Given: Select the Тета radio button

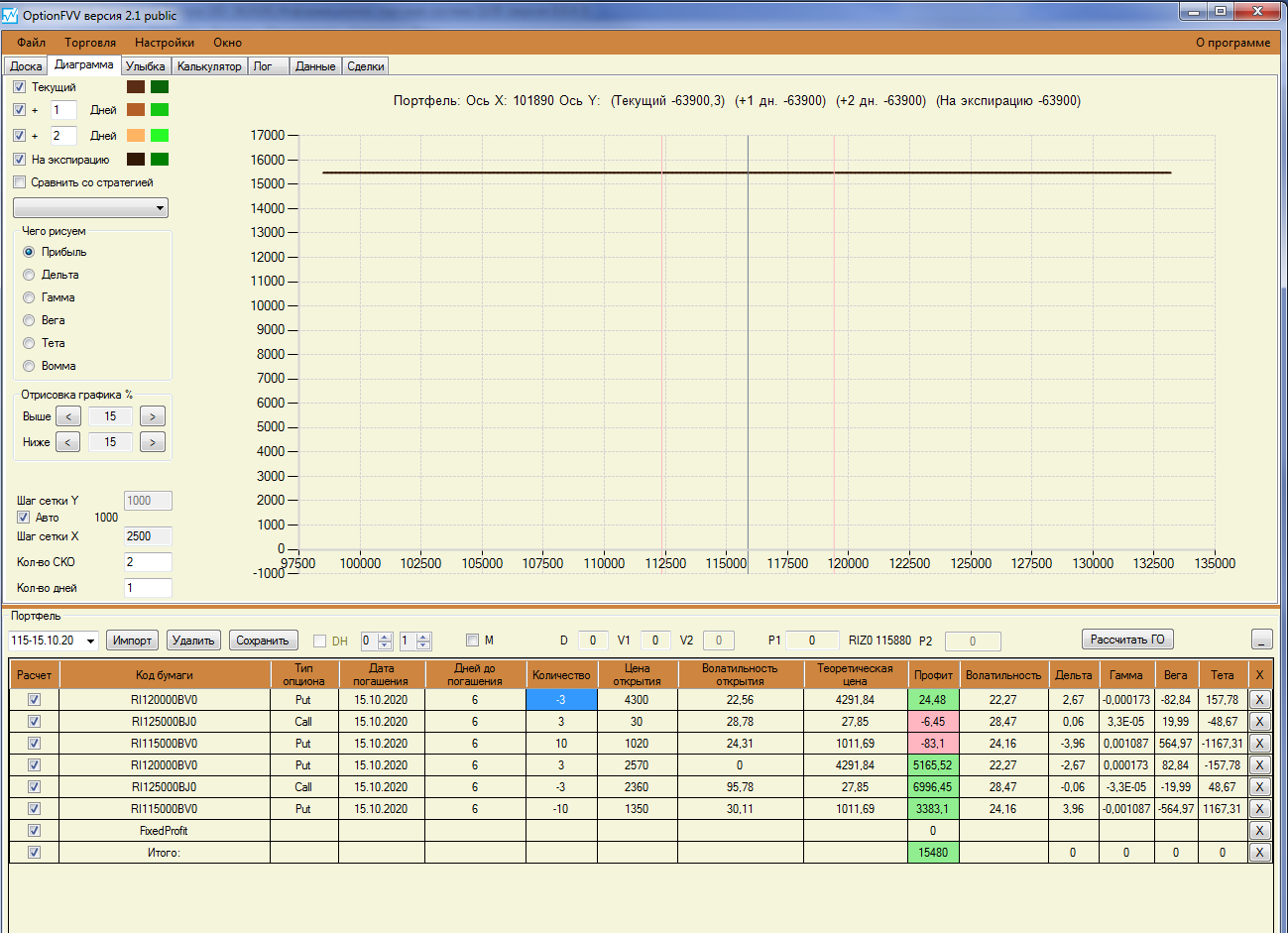Looking at the screenshot, I should [29, 343].
